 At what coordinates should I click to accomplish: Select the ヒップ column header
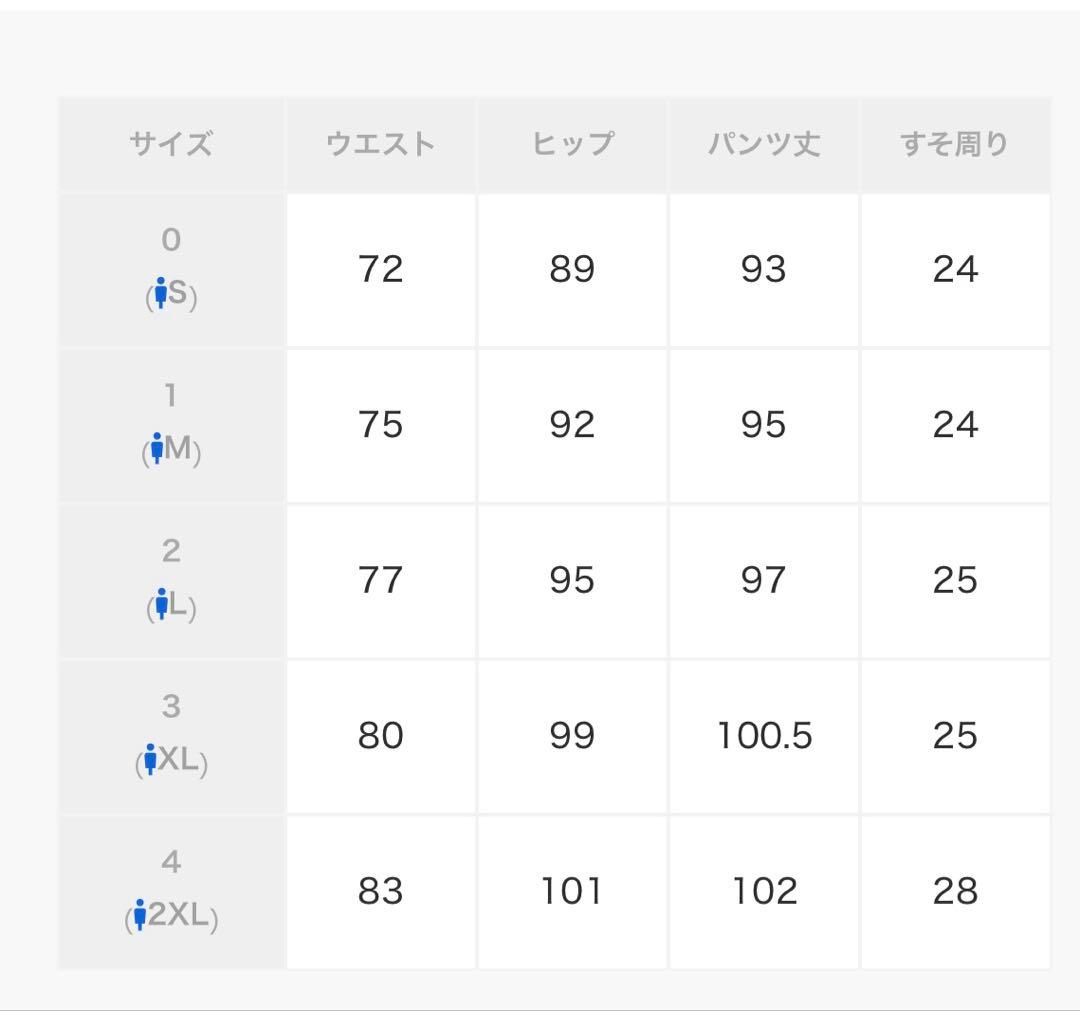click(x=572, y=144)
